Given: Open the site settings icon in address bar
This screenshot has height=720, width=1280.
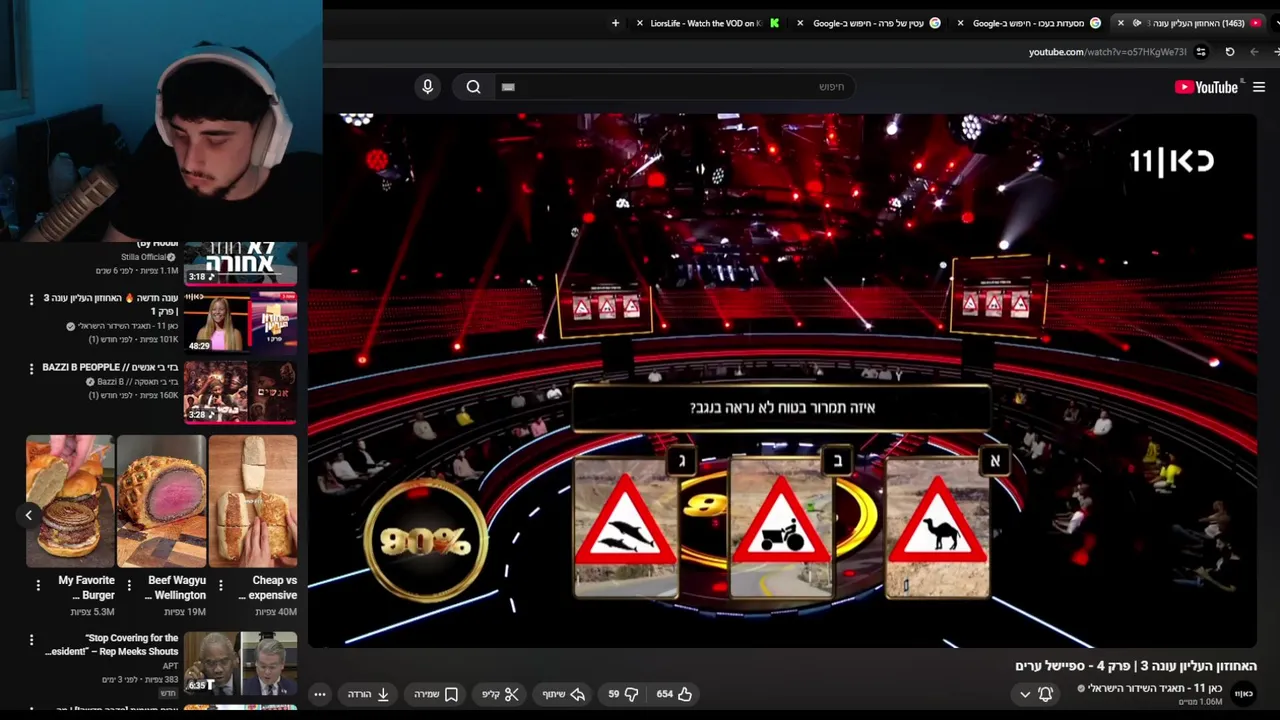Looking at the screenshot, I should pyautogui.click(x=1201, y=52).
